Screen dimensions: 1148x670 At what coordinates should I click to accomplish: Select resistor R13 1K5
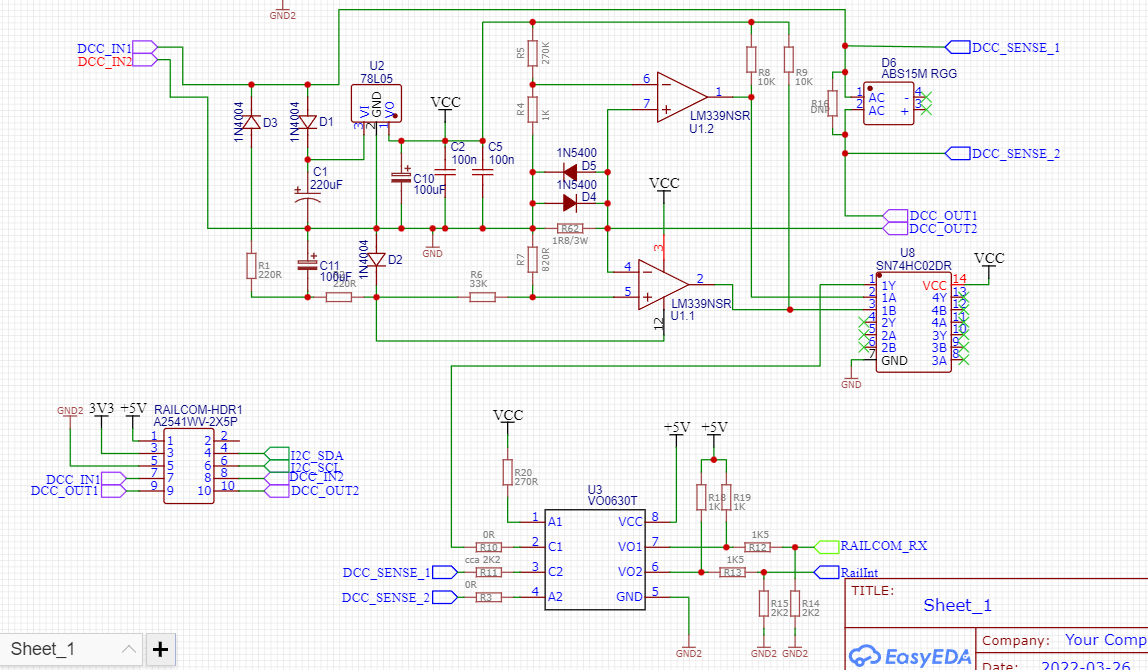pos(733,572)
